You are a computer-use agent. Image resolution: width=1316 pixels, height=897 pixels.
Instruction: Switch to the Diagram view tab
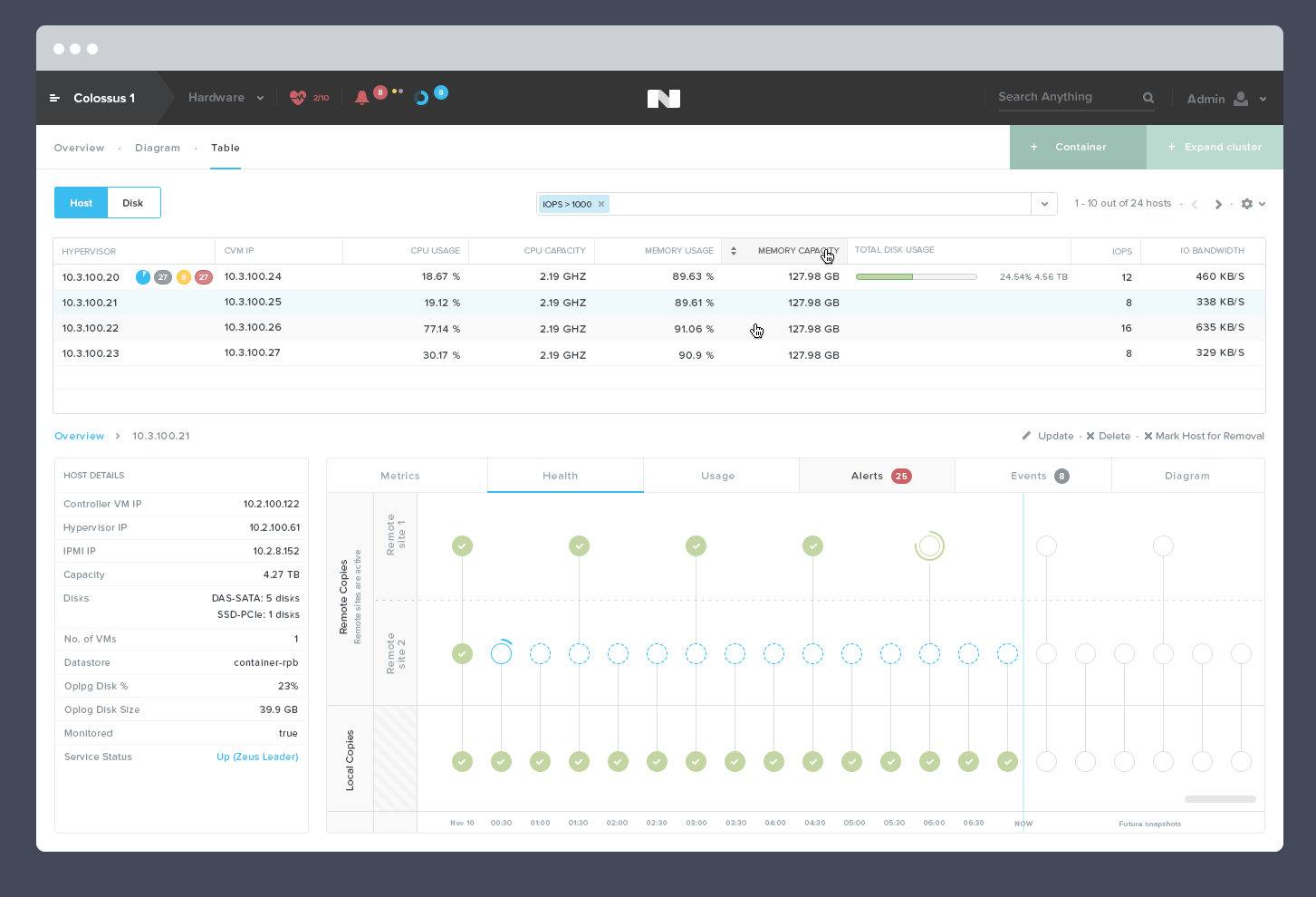[x=158, y=148]
